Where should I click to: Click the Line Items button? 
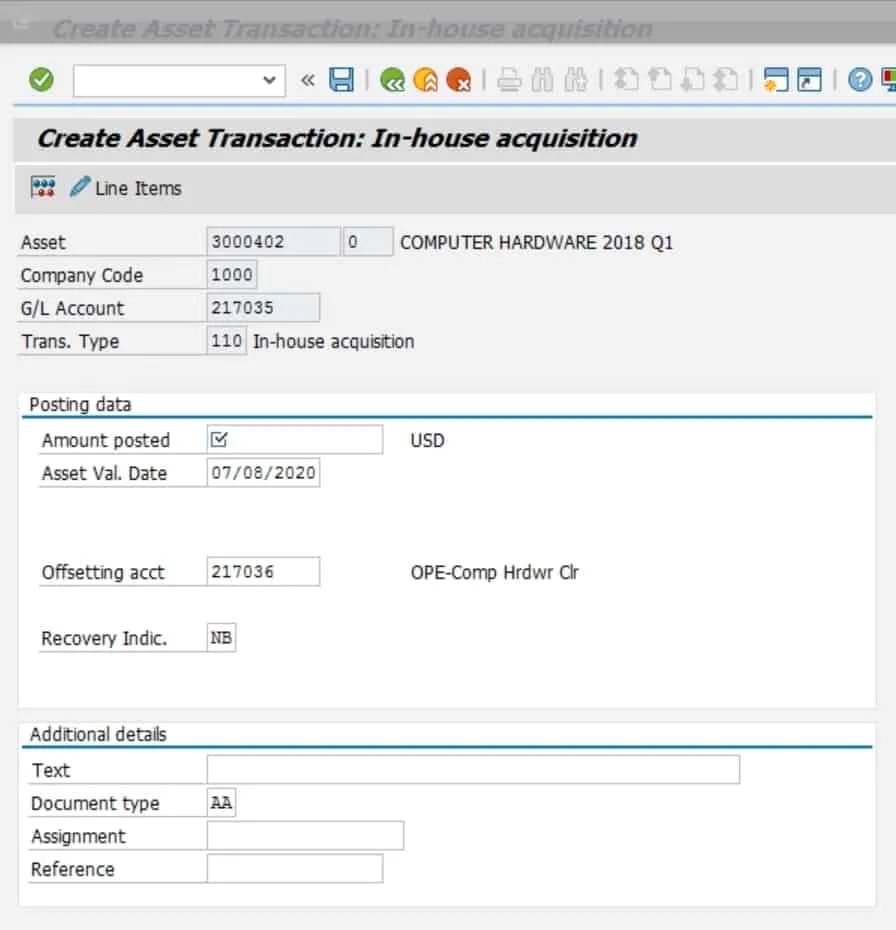tap(126, 188)
